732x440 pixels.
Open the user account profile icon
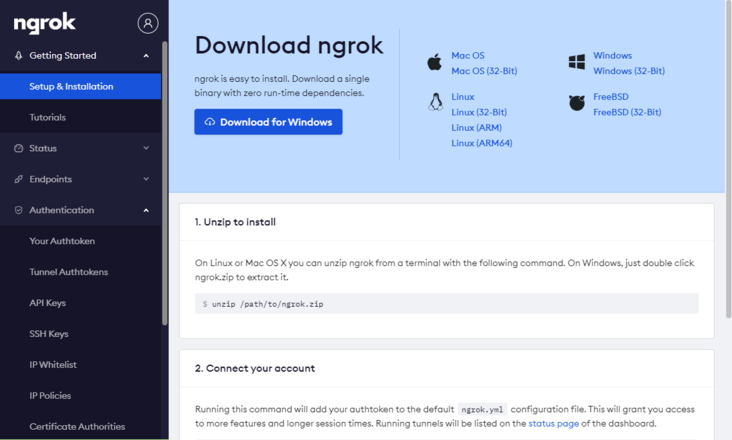tap(148, 23)
